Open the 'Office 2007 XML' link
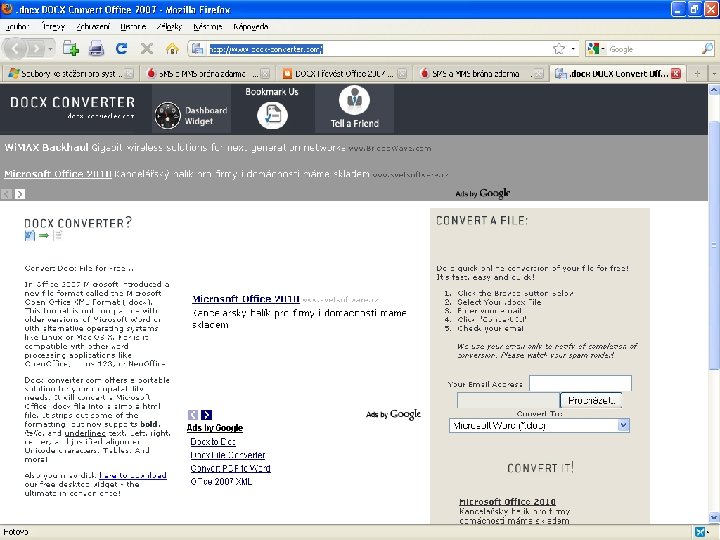 click(221, 482)
